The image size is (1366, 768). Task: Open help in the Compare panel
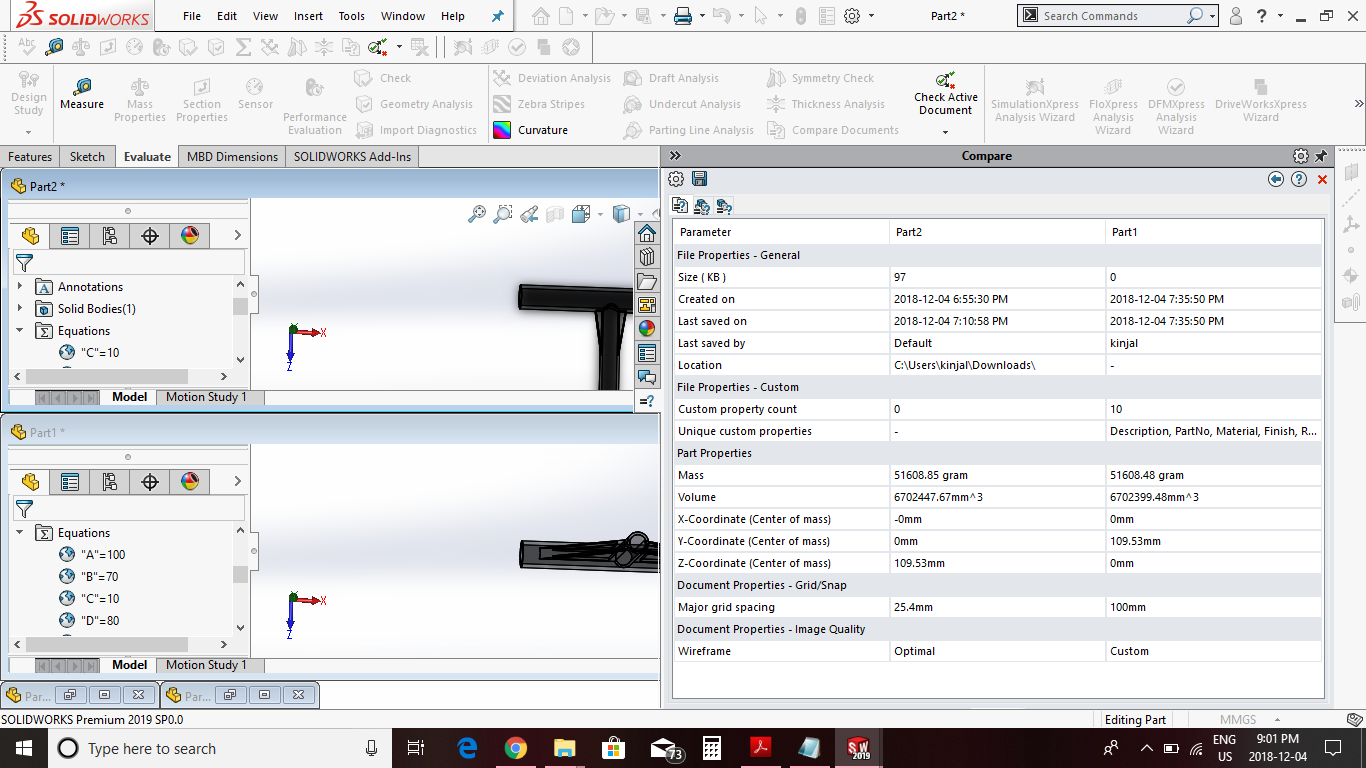pos(1299,179)
